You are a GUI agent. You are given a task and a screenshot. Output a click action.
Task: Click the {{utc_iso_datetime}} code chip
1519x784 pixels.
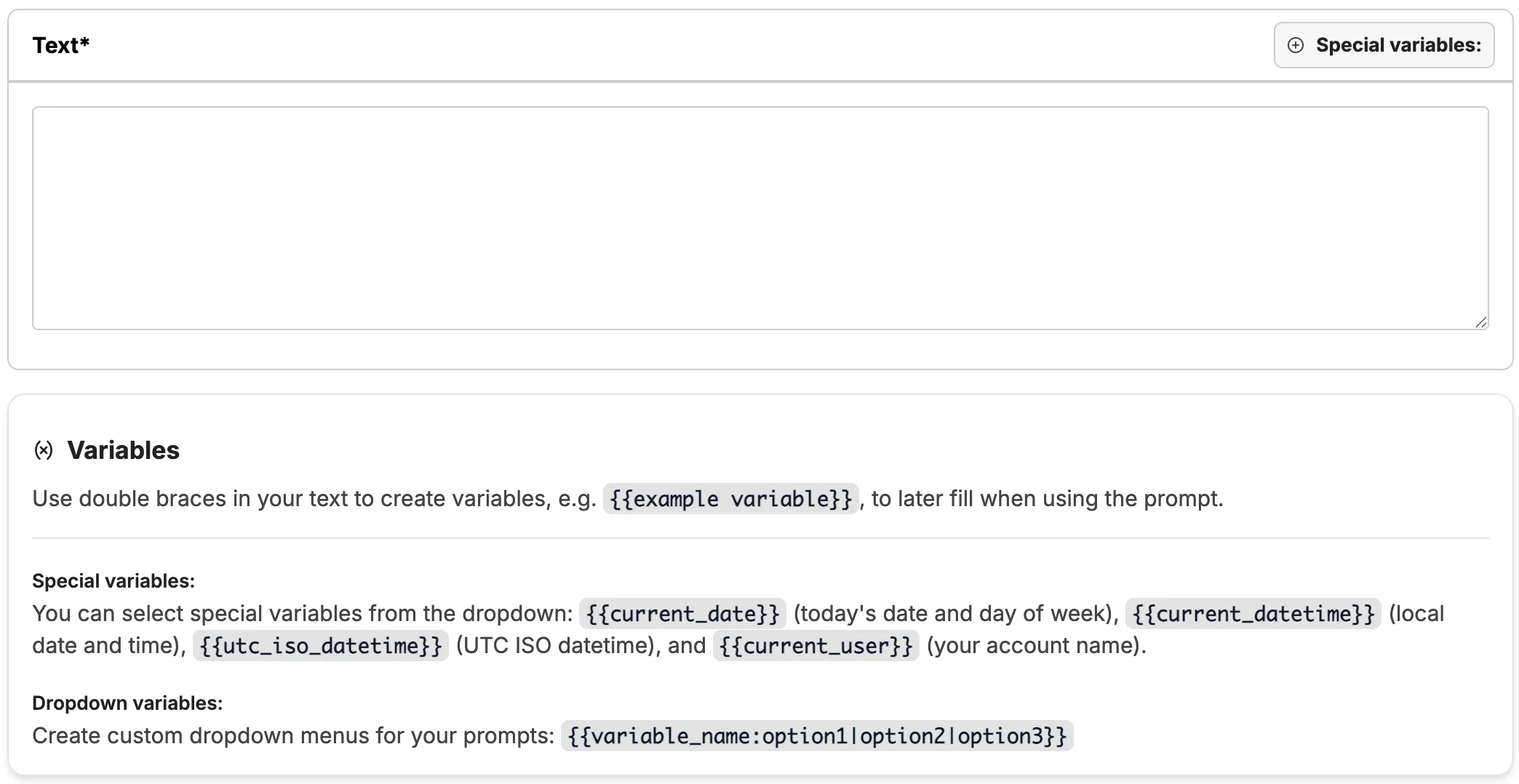click(320, 646)
